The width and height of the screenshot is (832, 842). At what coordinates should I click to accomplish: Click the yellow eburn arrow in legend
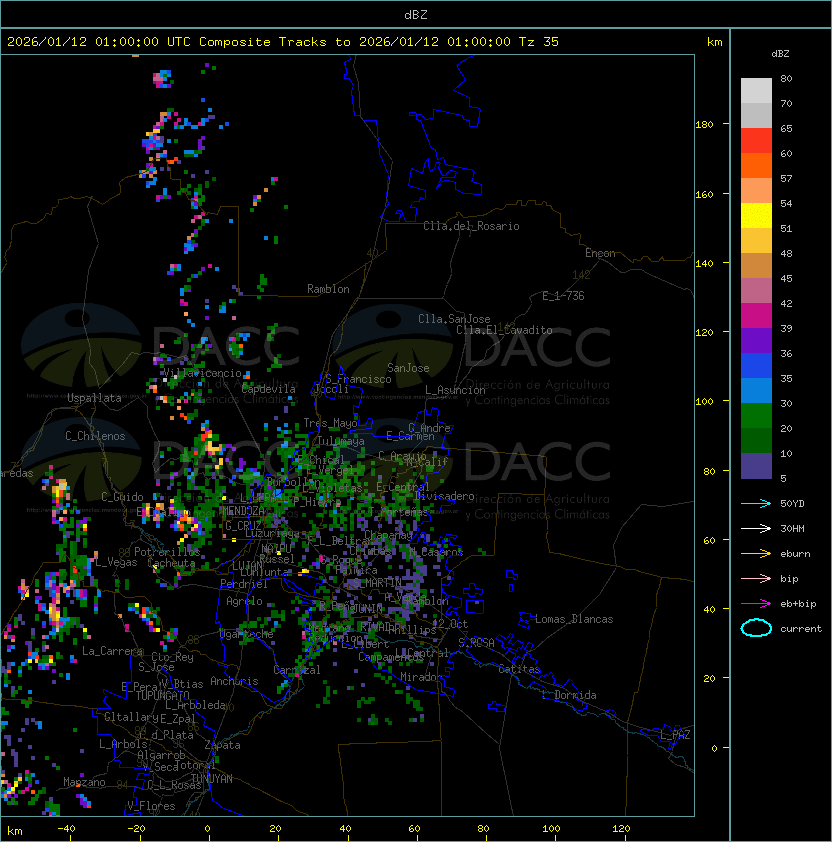point(756,554)
